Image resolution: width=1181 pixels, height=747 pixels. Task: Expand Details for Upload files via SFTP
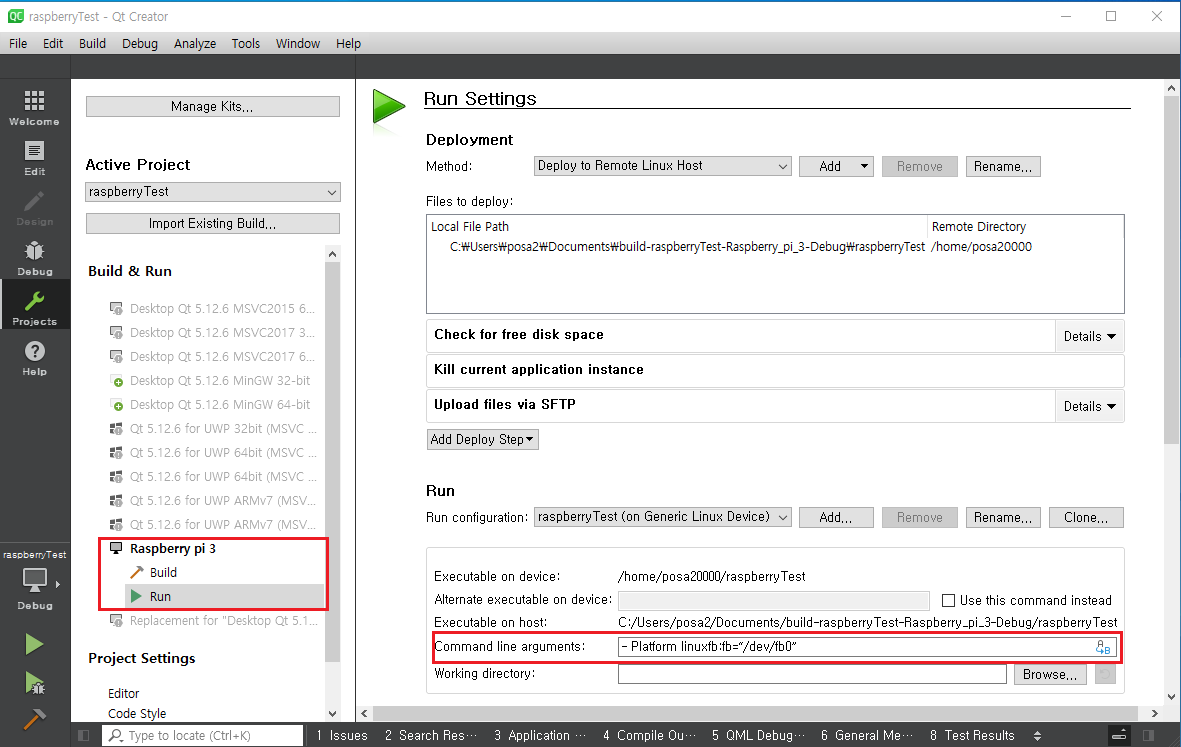[1089, 407]
